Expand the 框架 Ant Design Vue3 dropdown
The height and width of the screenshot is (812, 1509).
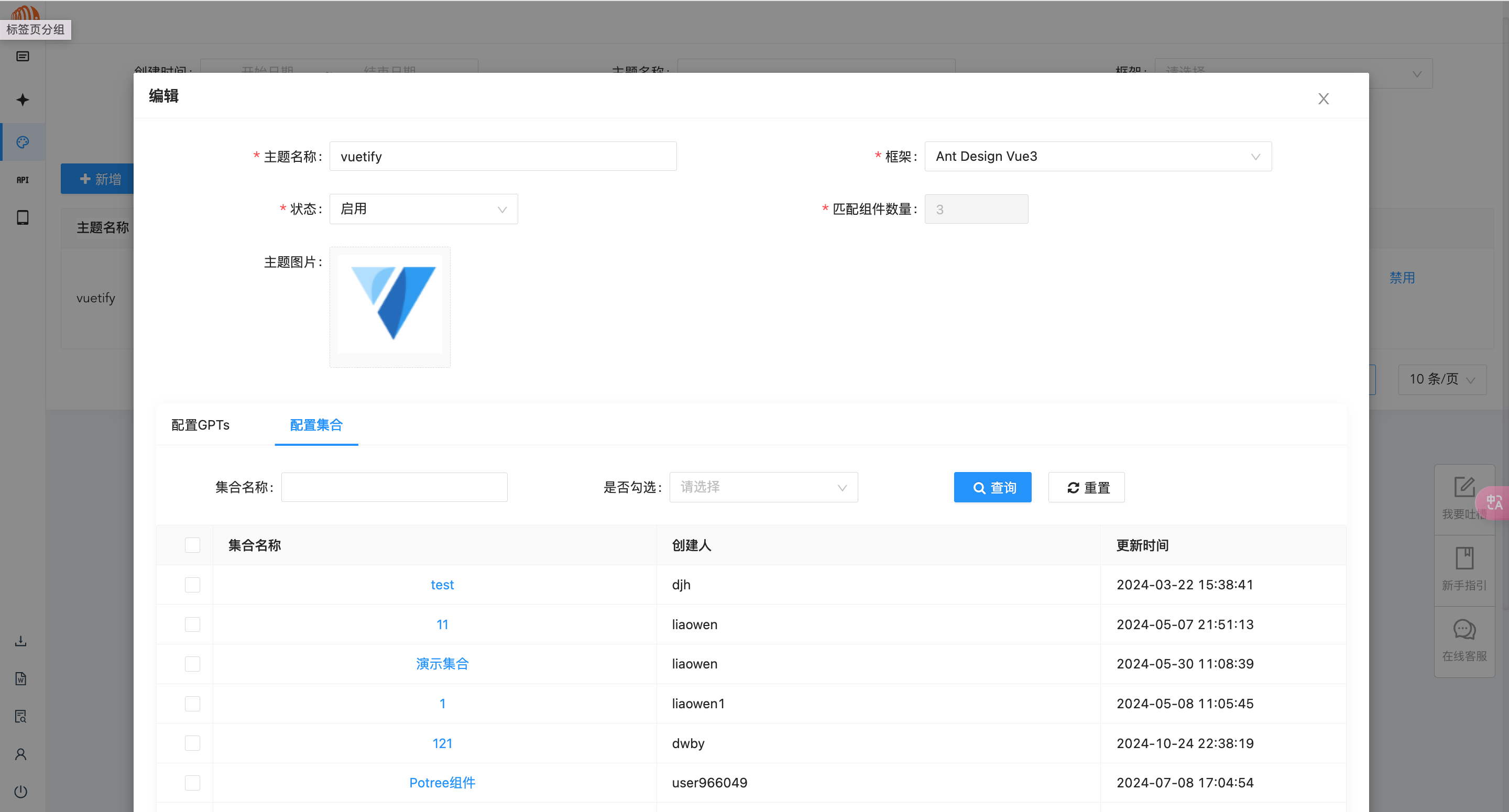1097,157
